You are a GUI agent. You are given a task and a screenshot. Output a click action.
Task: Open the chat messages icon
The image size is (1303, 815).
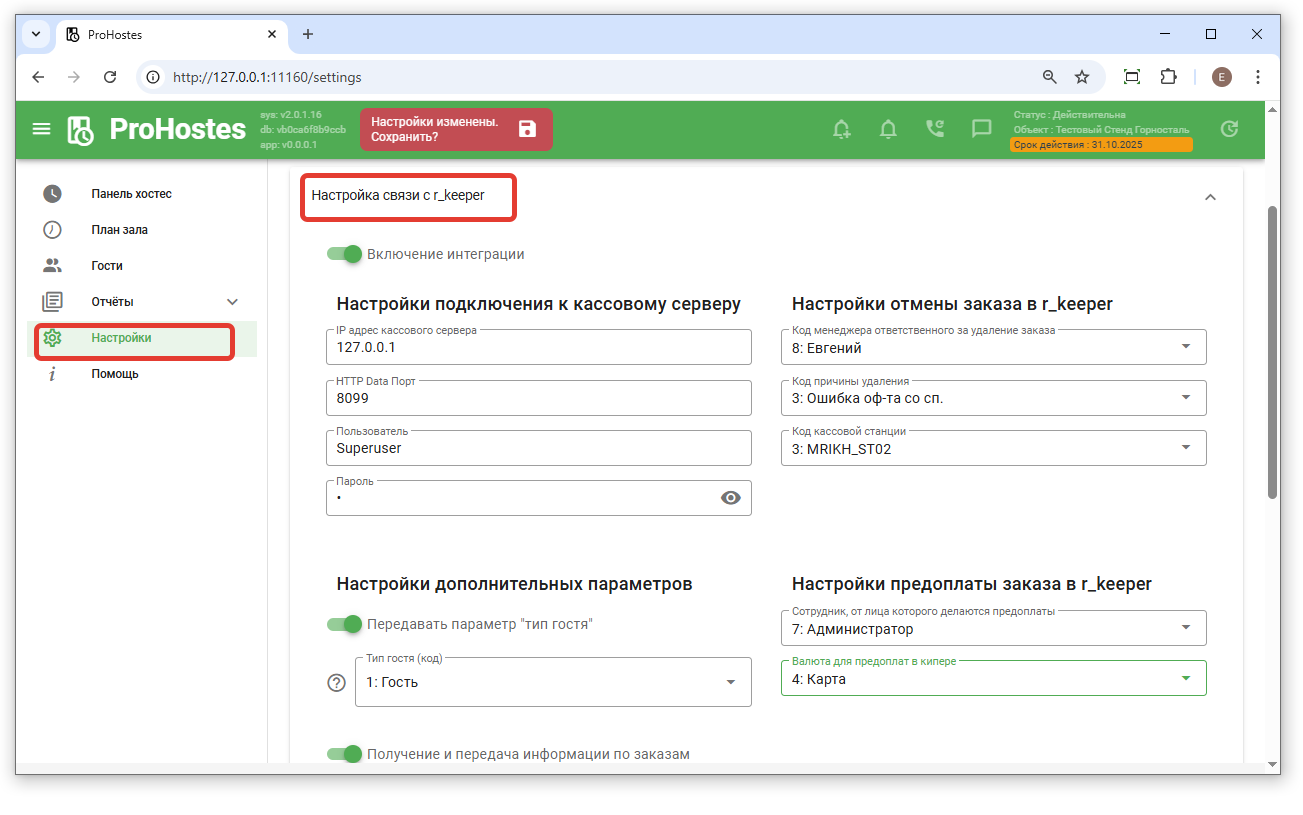pos(981,129)
